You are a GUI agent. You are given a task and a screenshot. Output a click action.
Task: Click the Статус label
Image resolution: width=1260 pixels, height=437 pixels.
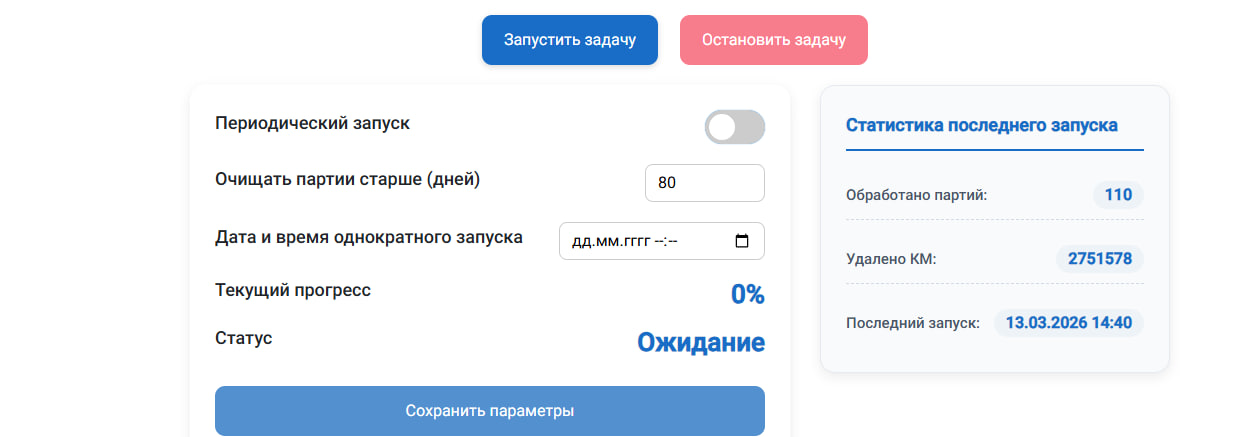pos(243,338)
